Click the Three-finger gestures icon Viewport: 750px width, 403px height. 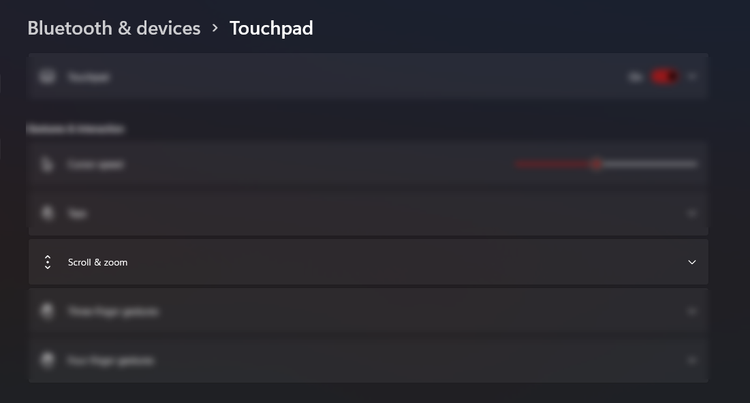coord(47,311)
